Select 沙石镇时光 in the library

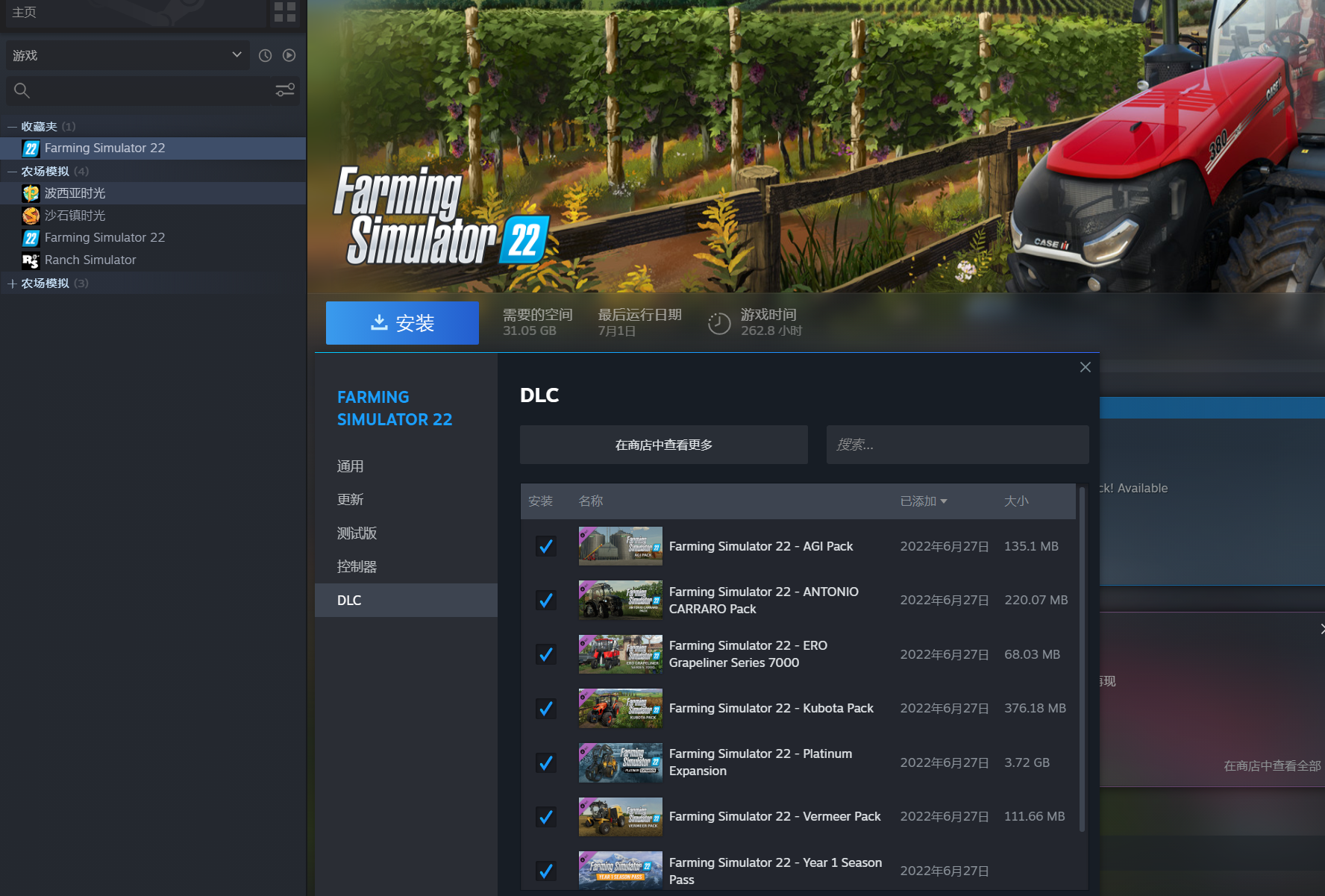point(153,216)
